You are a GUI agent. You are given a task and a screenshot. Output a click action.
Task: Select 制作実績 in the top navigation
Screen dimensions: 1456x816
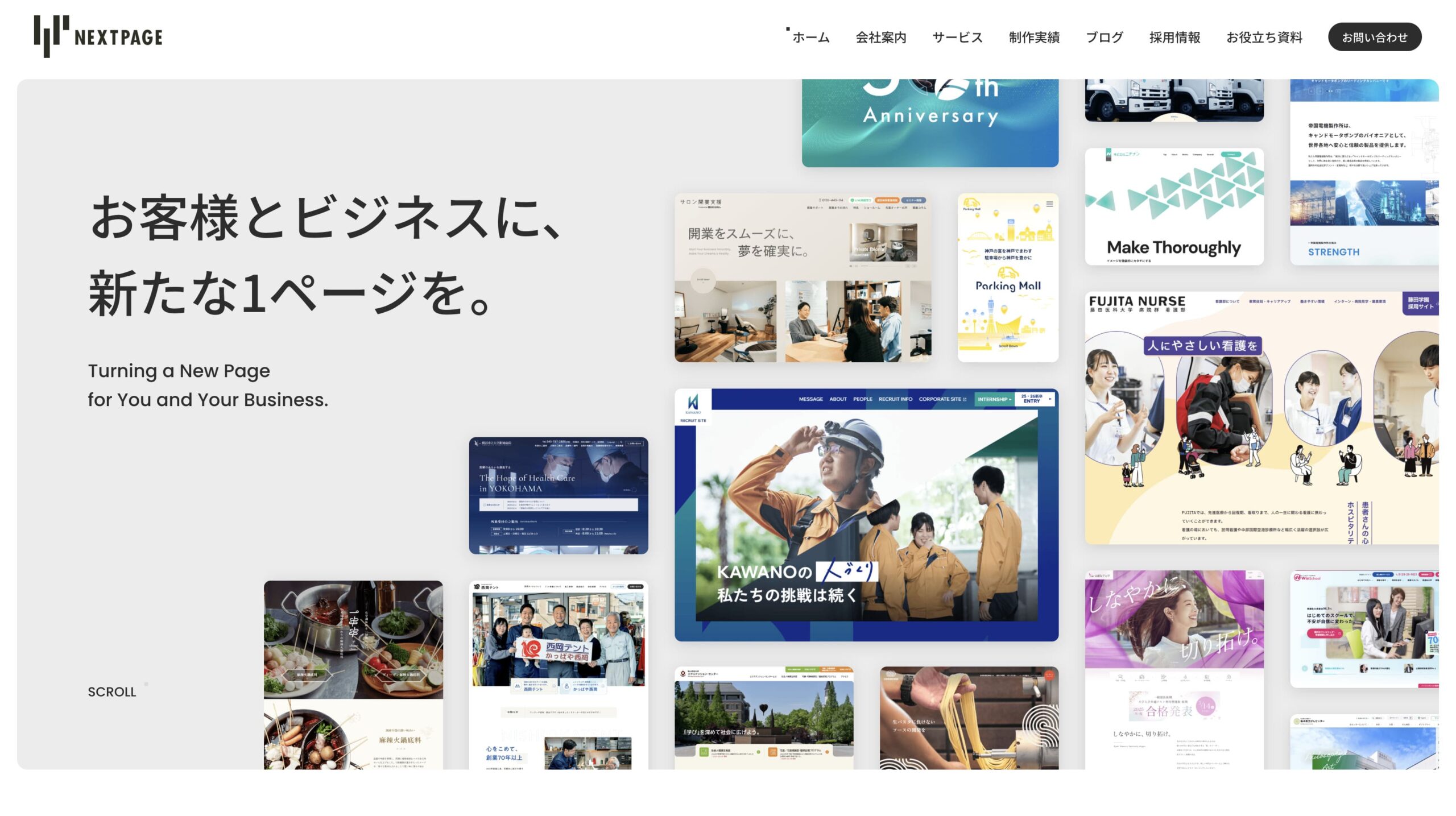point(1033,38)
